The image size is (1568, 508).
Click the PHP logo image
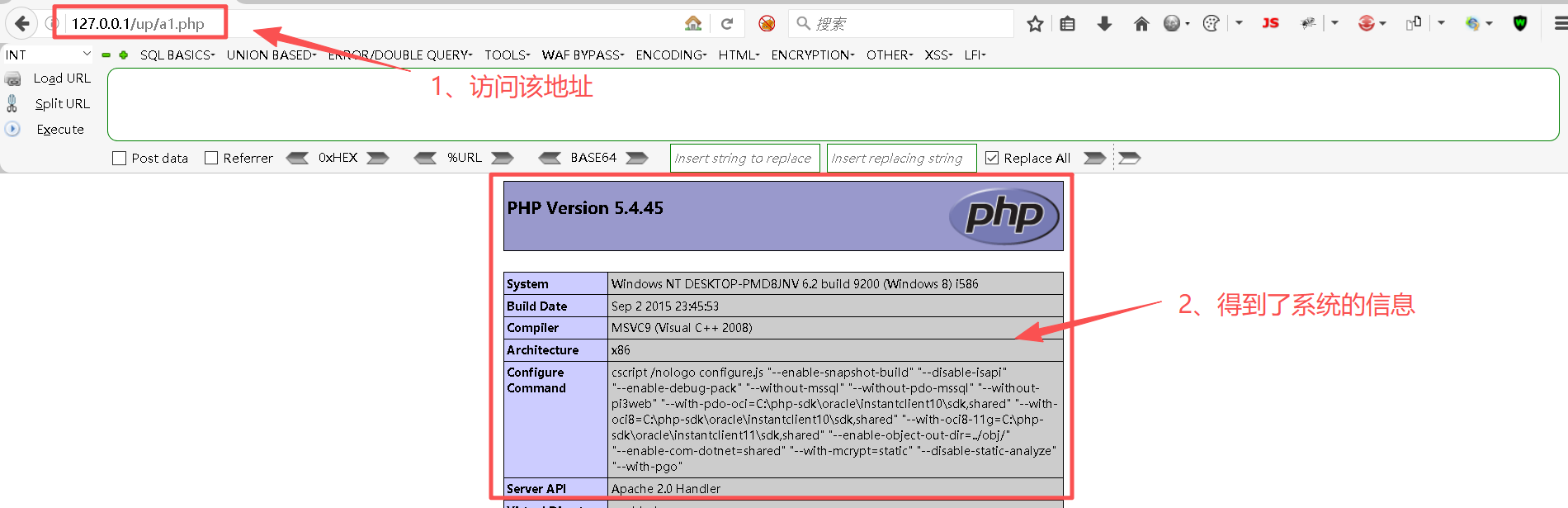click(1004, 216)
